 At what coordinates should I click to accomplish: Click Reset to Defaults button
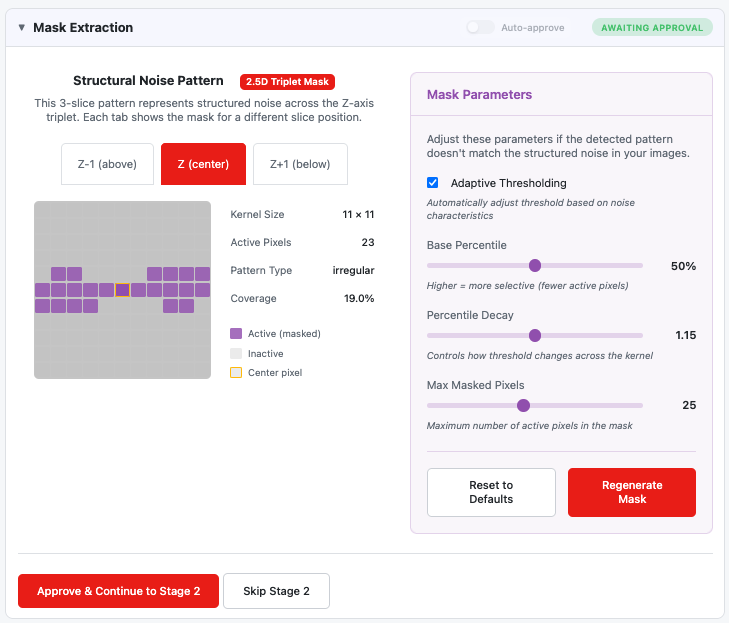491,492
